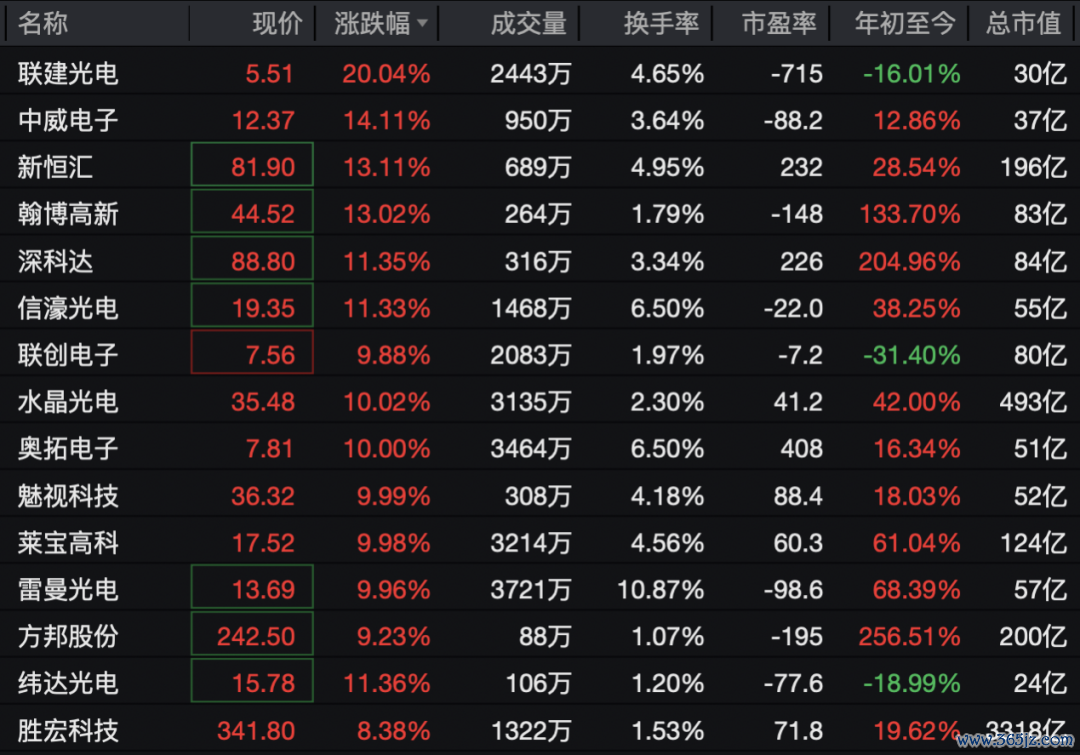Click the 现价 column header
The width and height of the screenshot is (1080, 755).
277,23
